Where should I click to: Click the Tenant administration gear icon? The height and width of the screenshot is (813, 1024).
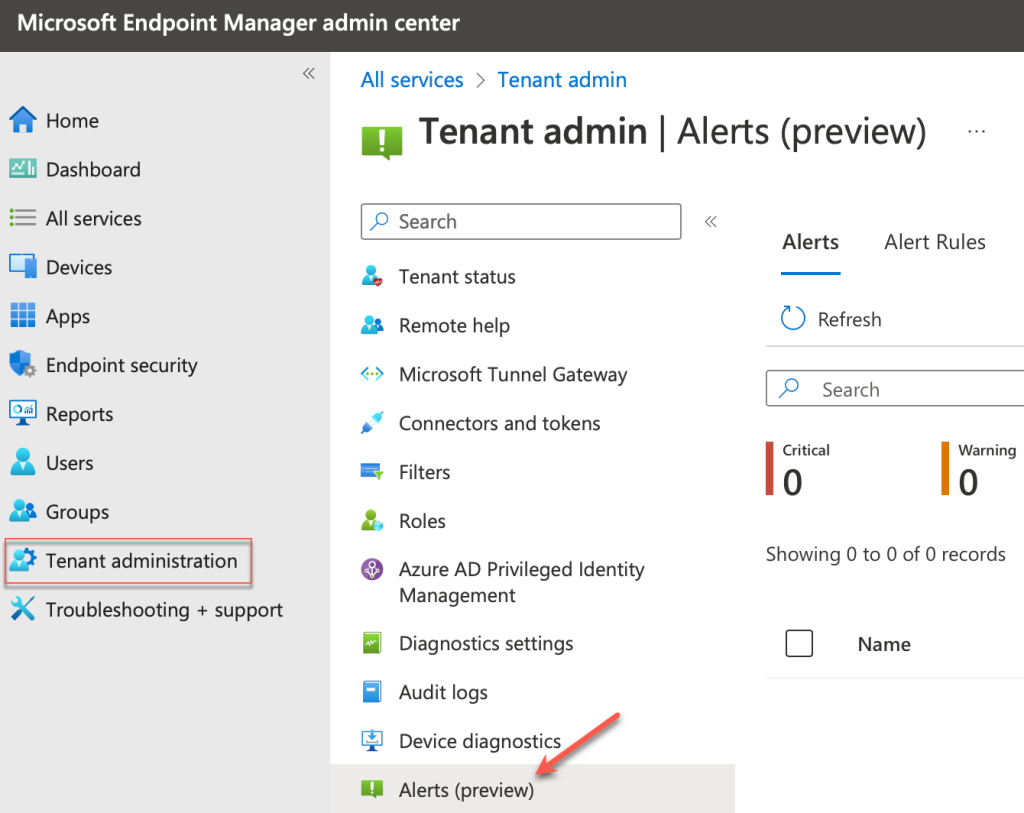click(24, 560)
